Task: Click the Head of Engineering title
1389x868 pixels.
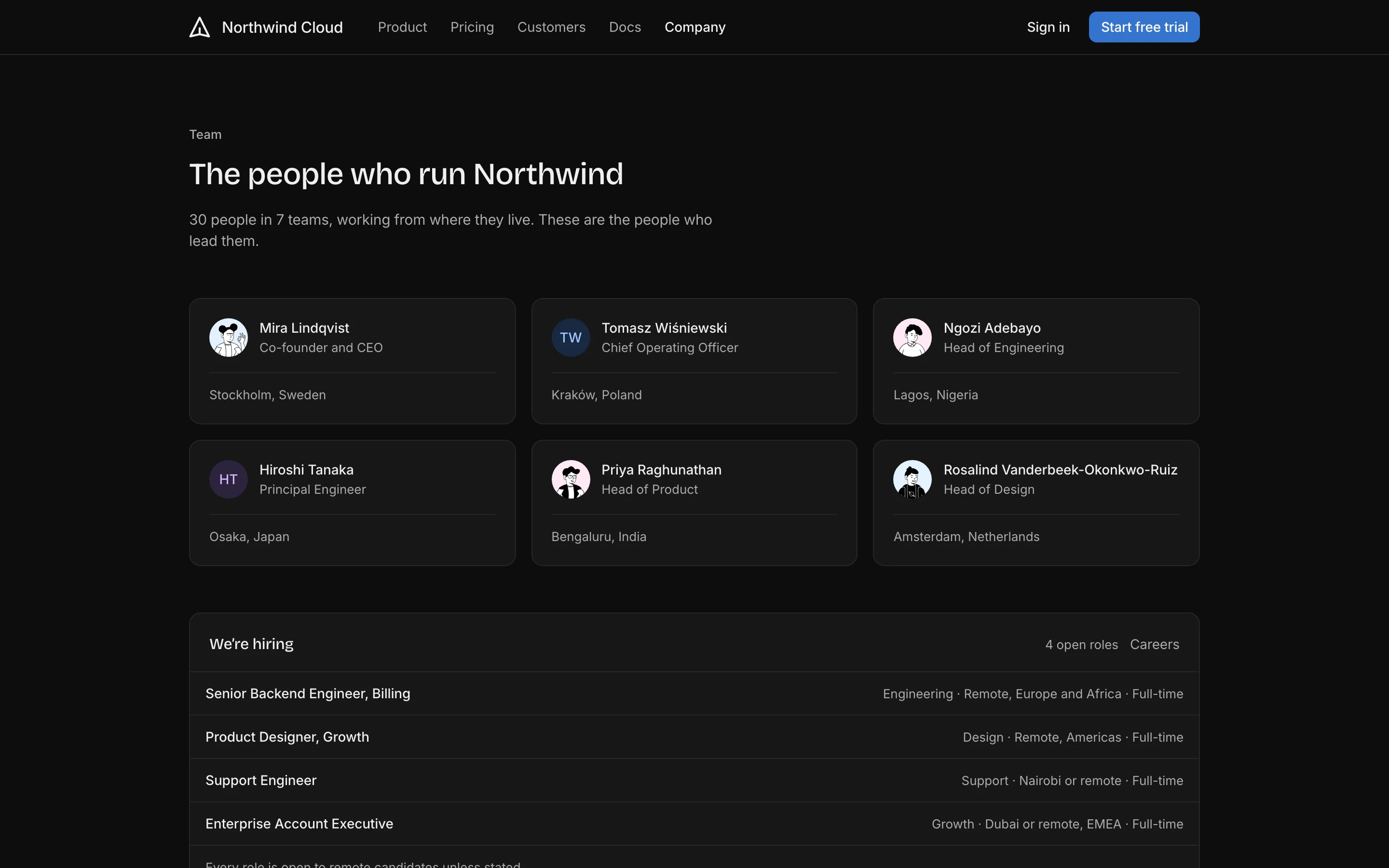Action: click(1003, 347)
